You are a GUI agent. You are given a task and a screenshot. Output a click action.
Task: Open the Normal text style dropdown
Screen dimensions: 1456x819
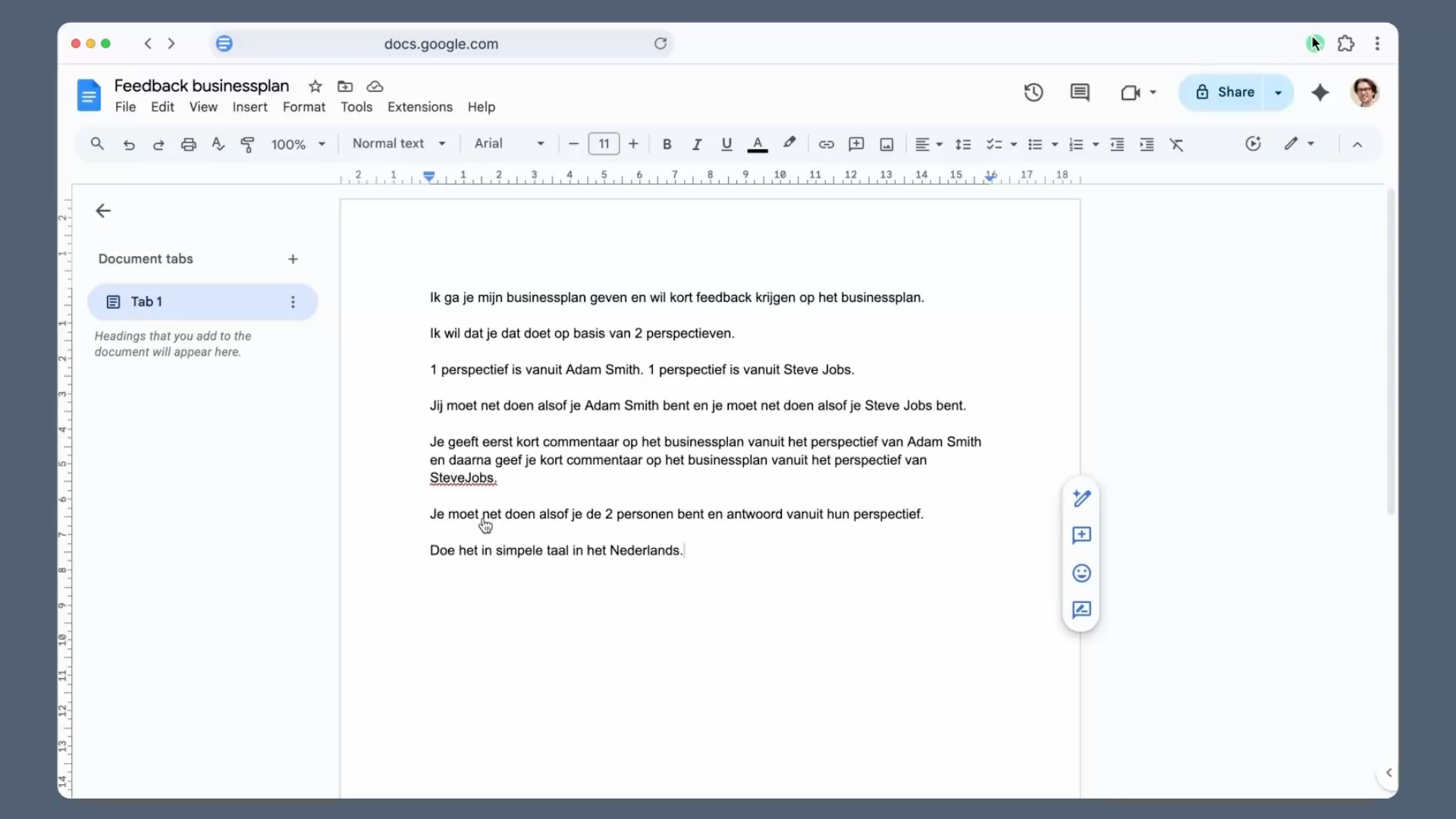(x=399, y=143)
